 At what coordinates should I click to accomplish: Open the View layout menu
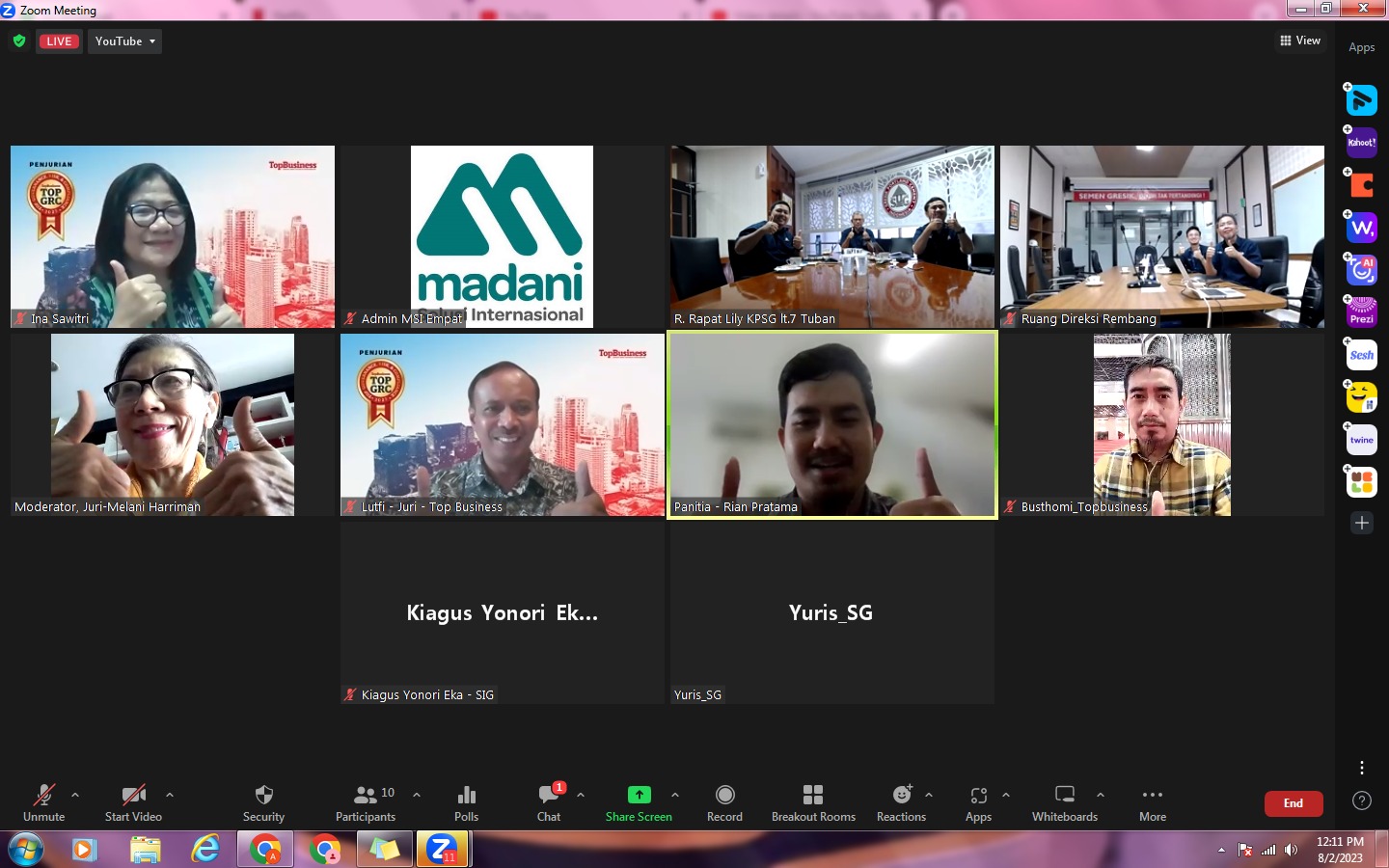tap(1300, 41)
